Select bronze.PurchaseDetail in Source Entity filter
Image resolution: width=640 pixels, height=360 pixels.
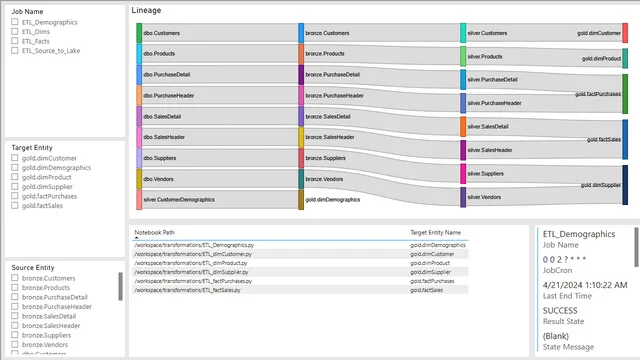(x=15, y=297)
